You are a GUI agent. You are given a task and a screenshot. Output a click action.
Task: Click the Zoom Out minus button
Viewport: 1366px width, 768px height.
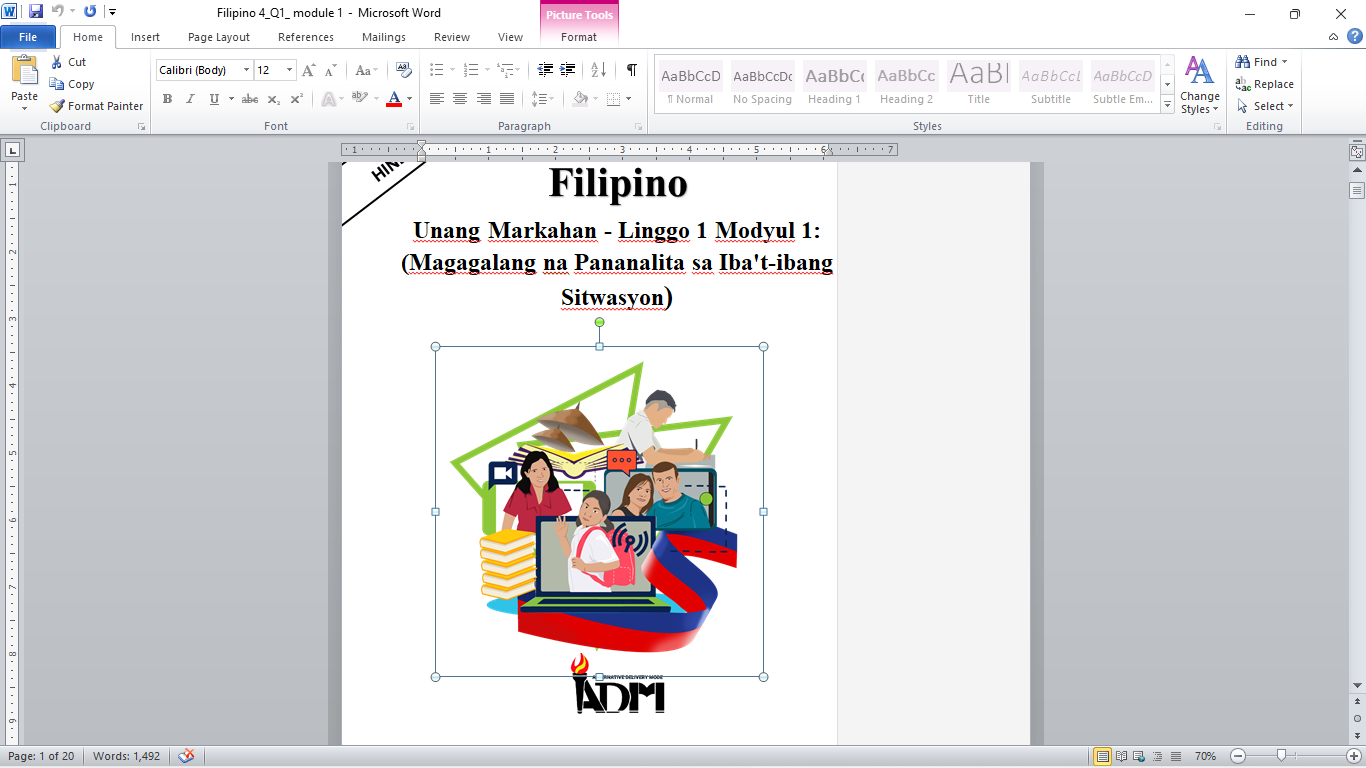(1238, 756)
